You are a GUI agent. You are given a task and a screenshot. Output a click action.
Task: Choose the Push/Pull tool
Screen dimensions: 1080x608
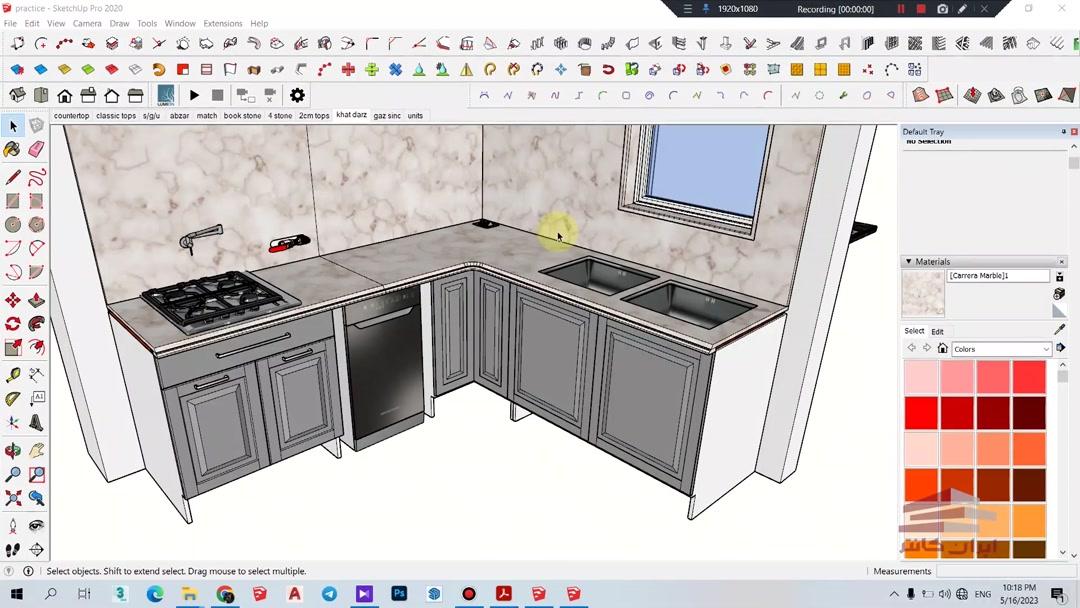coord(37,300)
